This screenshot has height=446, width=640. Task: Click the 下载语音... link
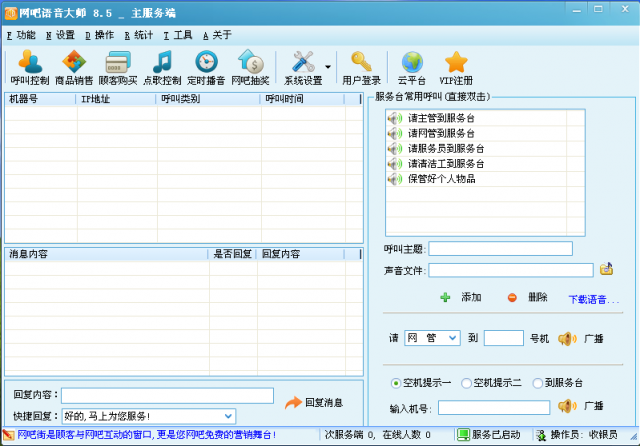[x=594, y=300]
